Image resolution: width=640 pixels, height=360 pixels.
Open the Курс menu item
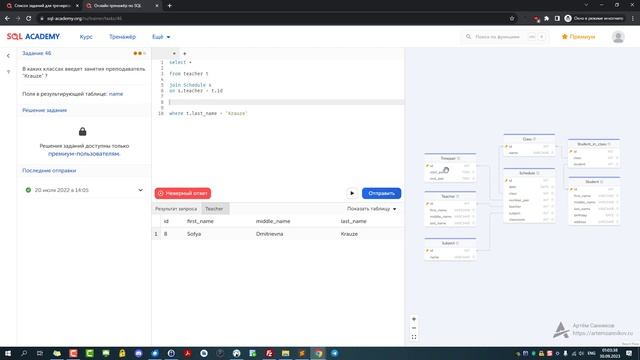pyautogui.click(x=86, y=37)
